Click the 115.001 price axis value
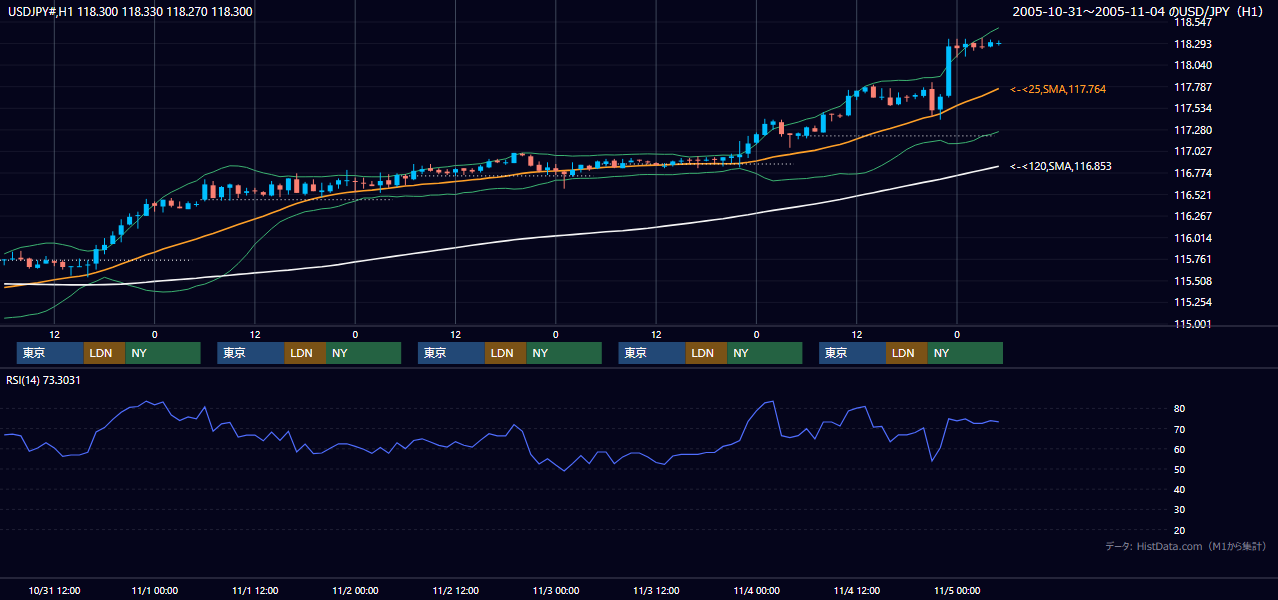This screenshot has width=1278, height=600. (x=1195, y=324)
